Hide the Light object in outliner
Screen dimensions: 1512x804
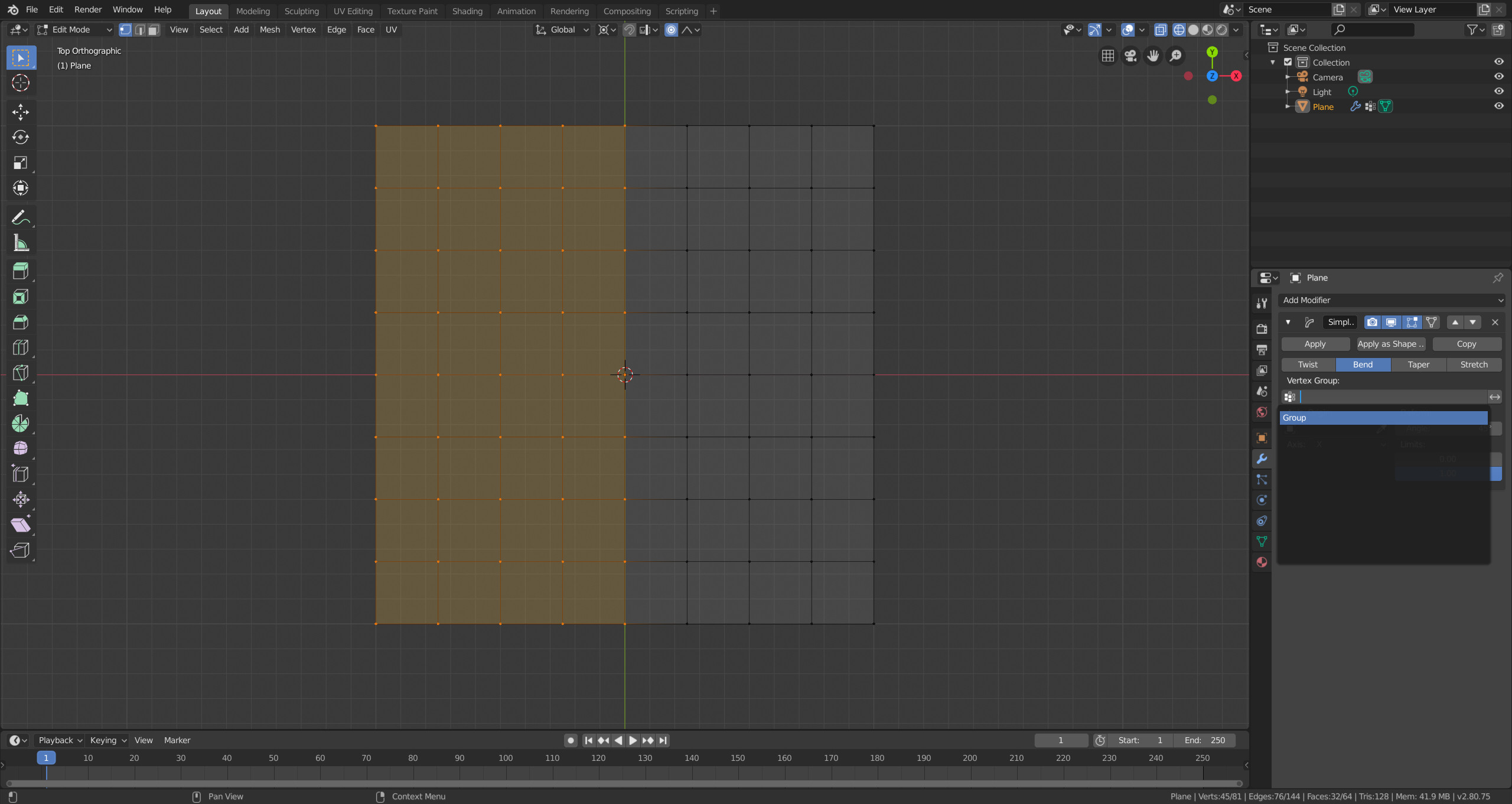click(x=1499, y=92)
